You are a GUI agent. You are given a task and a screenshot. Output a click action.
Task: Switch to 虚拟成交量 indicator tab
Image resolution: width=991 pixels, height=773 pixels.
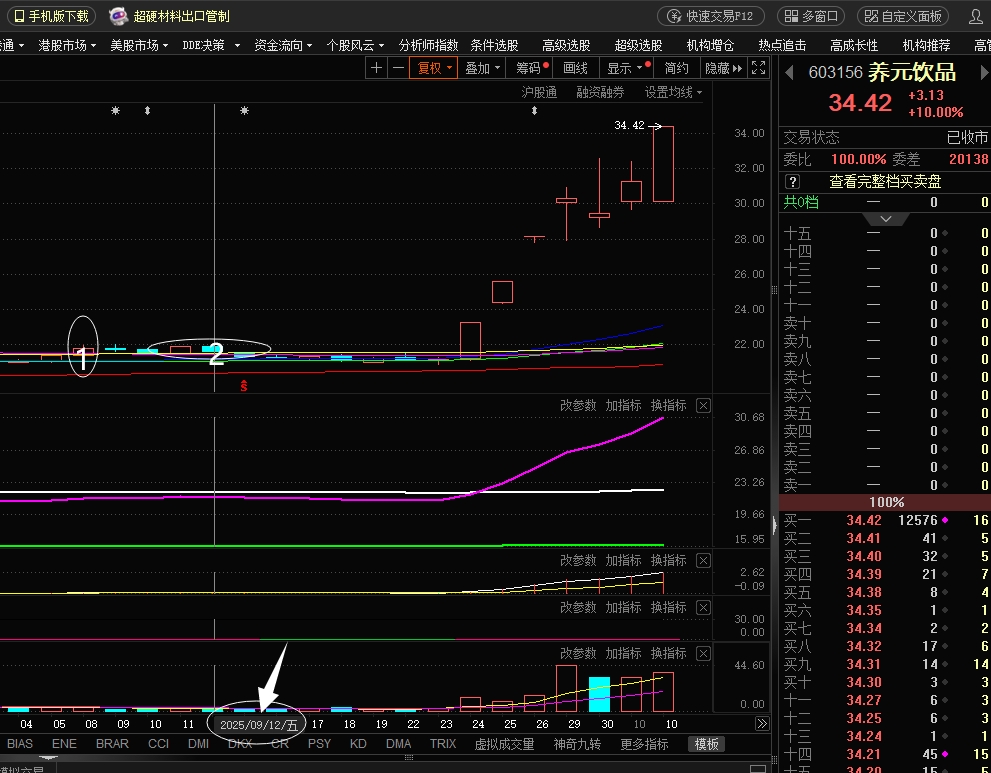point(504,744)
